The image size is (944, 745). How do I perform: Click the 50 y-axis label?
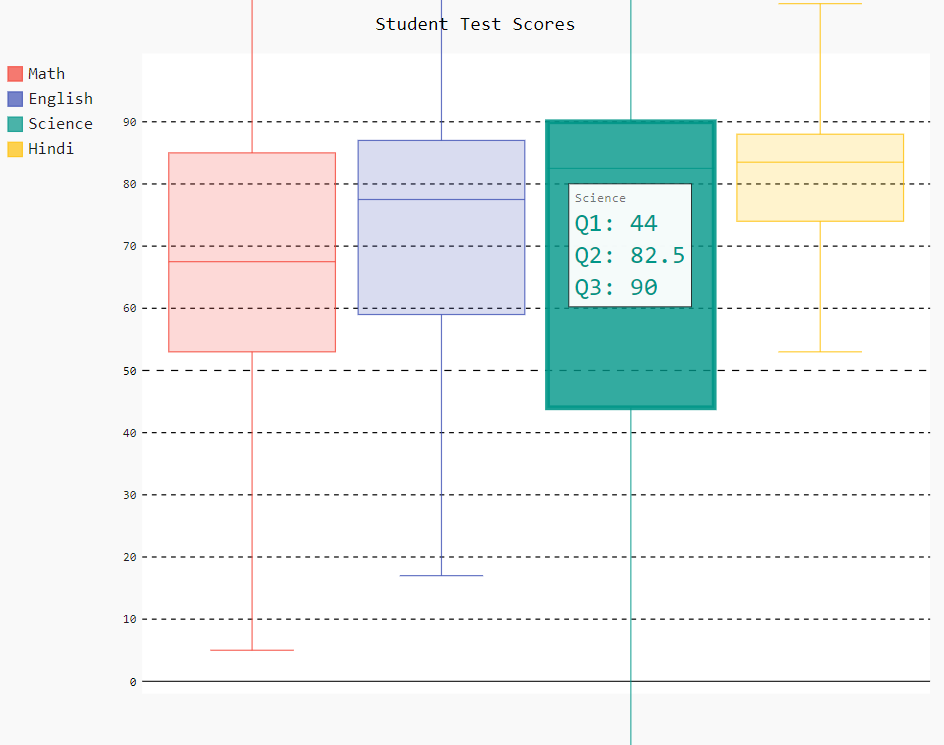pyautogui.click(x=130, y=371)
